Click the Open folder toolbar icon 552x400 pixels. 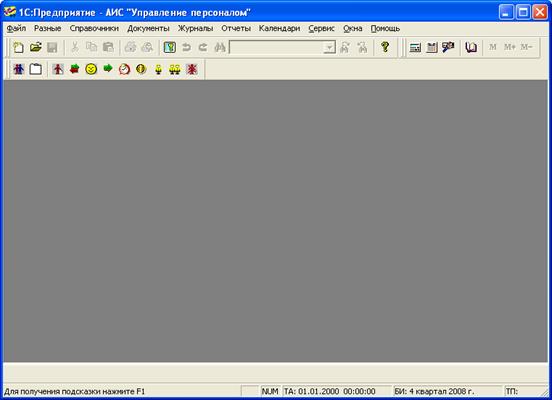[36, 48]
